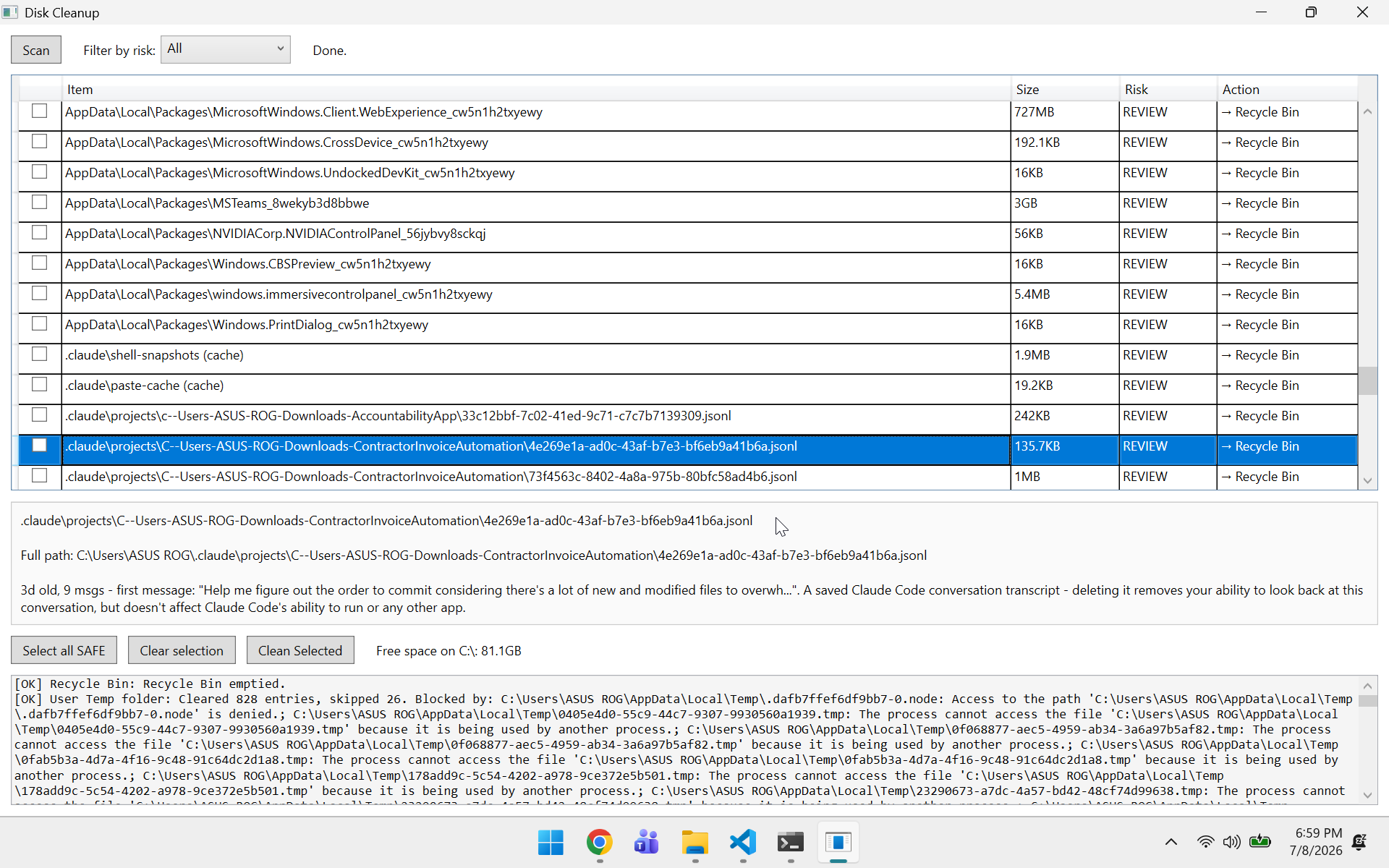Open the notifications bell icon
Screen dimensions: 1389x868
1359,842
